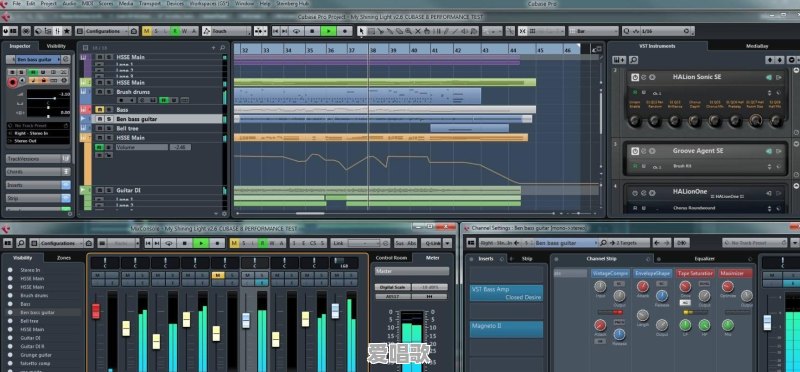Select the Mute X tool
Image resolution: width=800 pixels, height=372 pixels.
pyautogui.click(x=418, y=31)
